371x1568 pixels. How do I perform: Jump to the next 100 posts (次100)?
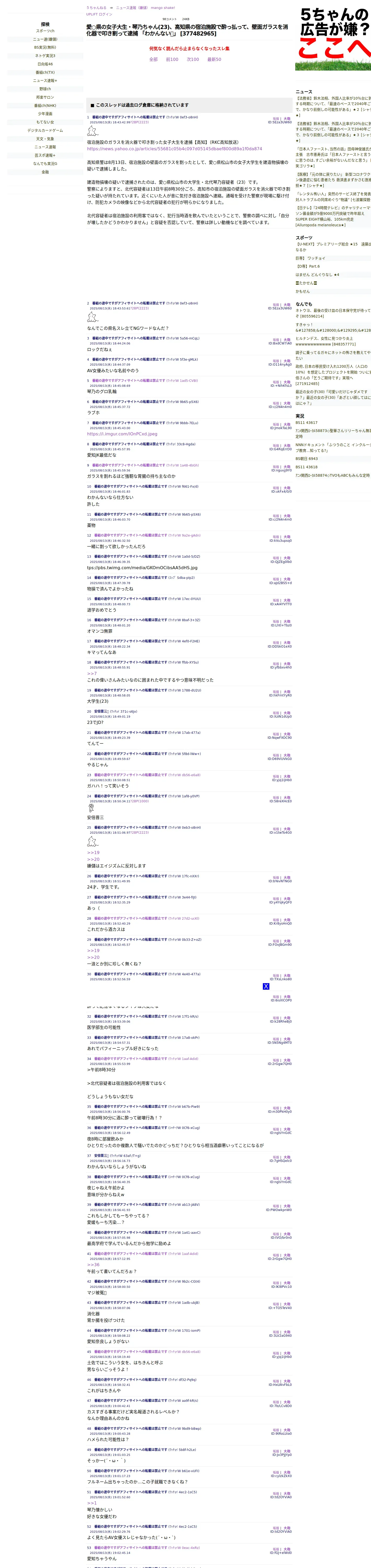click(193, 60)
